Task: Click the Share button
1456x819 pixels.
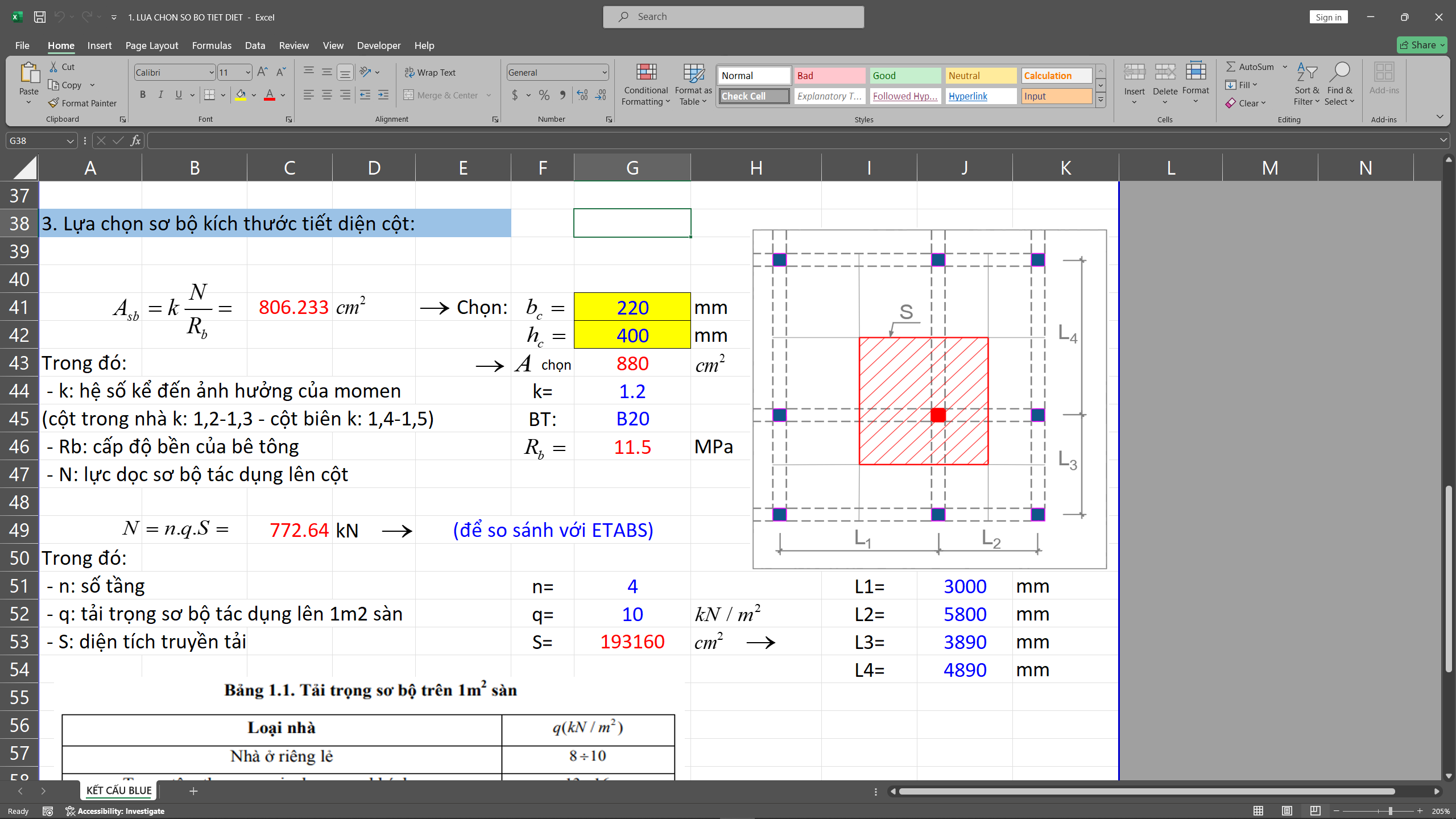Action: (1422, 45)
